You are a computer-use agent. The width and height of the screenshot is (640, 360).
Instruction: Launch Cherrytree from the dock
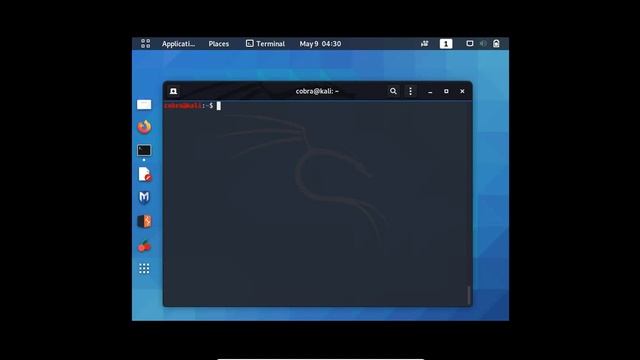click(144, 246)
